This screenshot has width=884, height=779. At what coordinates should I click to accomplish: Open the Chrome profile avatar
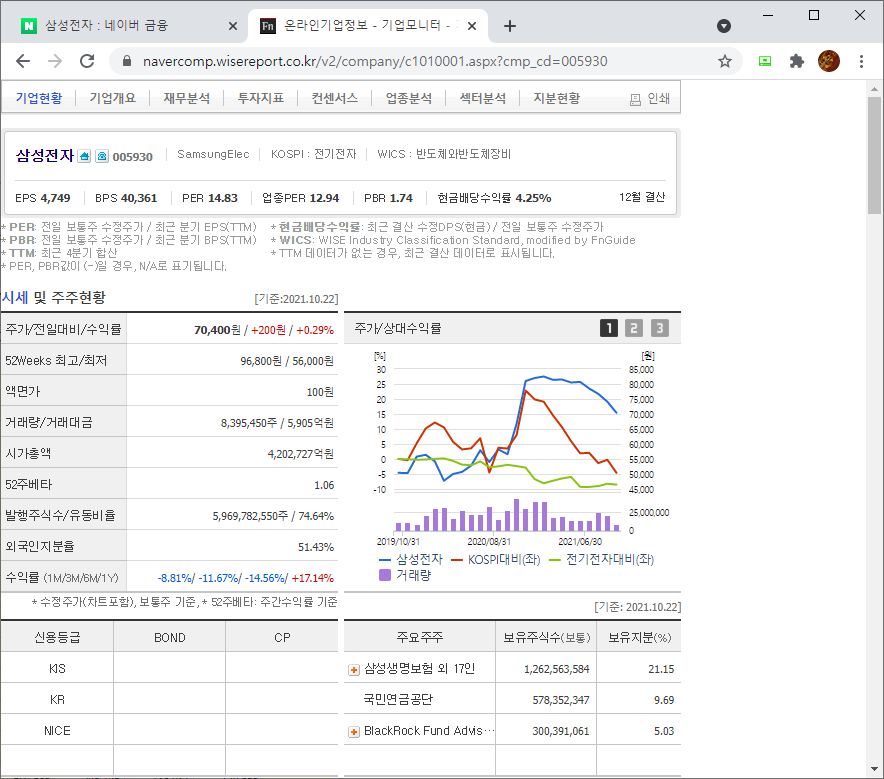[829, 61]
